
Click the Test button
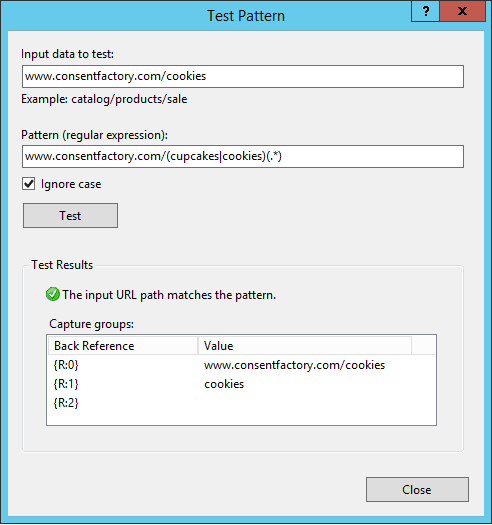pyautogui.click(x=70, y=216)
